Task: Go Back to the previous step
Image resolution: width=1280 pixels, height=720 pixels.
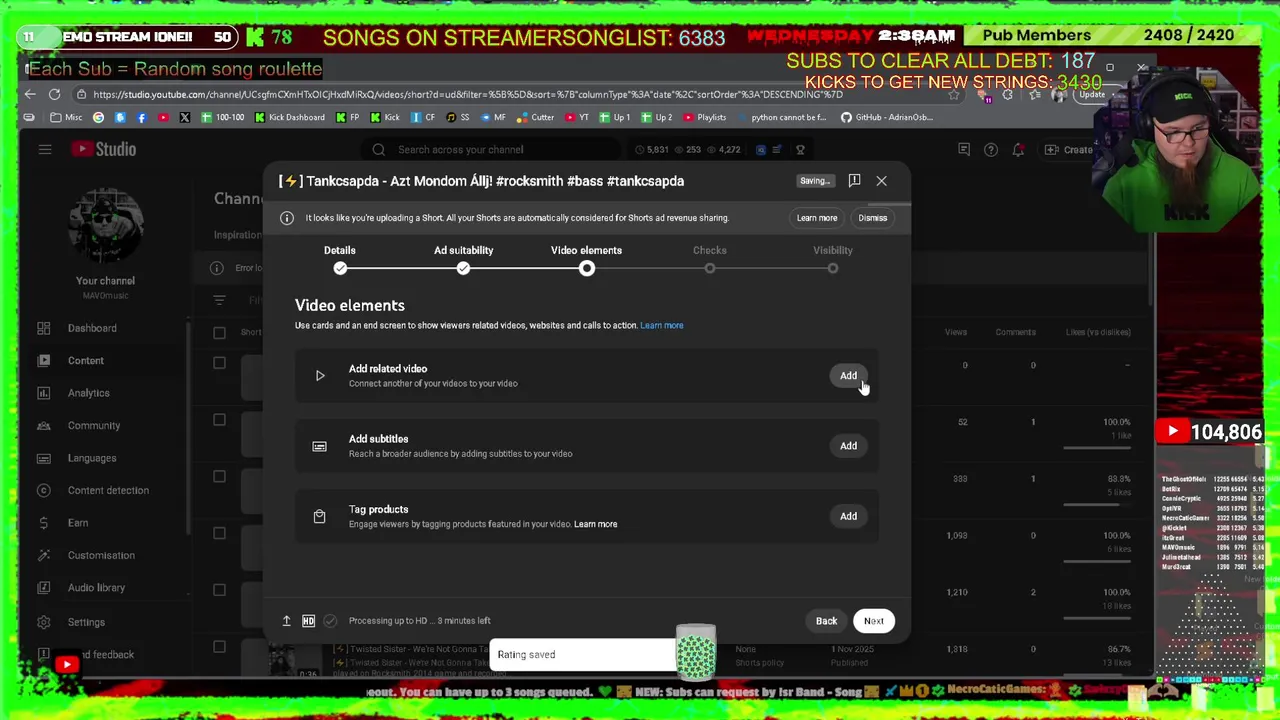Action: [x=826, y=621]
